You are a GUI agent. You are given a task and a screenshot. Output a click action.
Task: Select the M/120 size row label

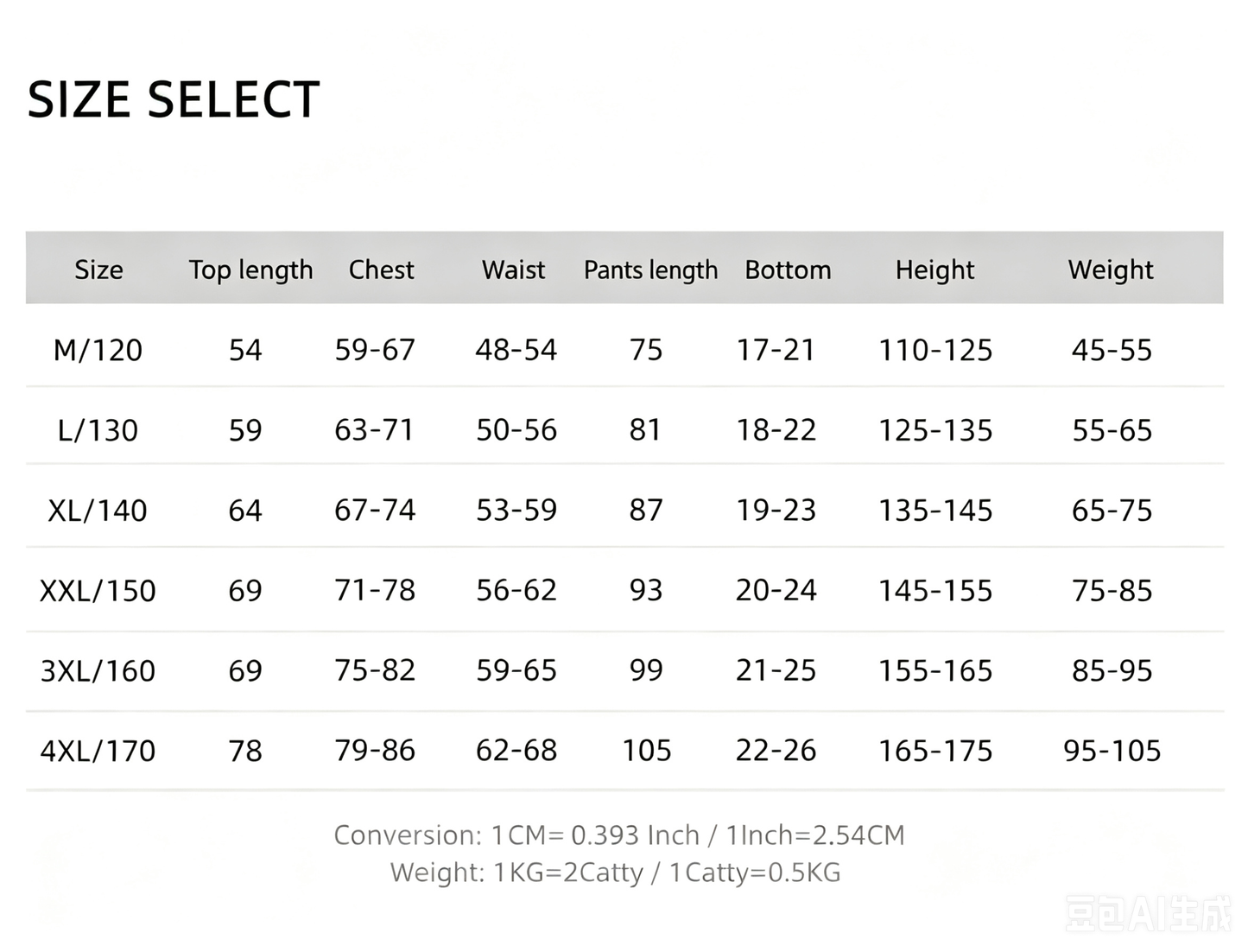click(x=98, y=350)
